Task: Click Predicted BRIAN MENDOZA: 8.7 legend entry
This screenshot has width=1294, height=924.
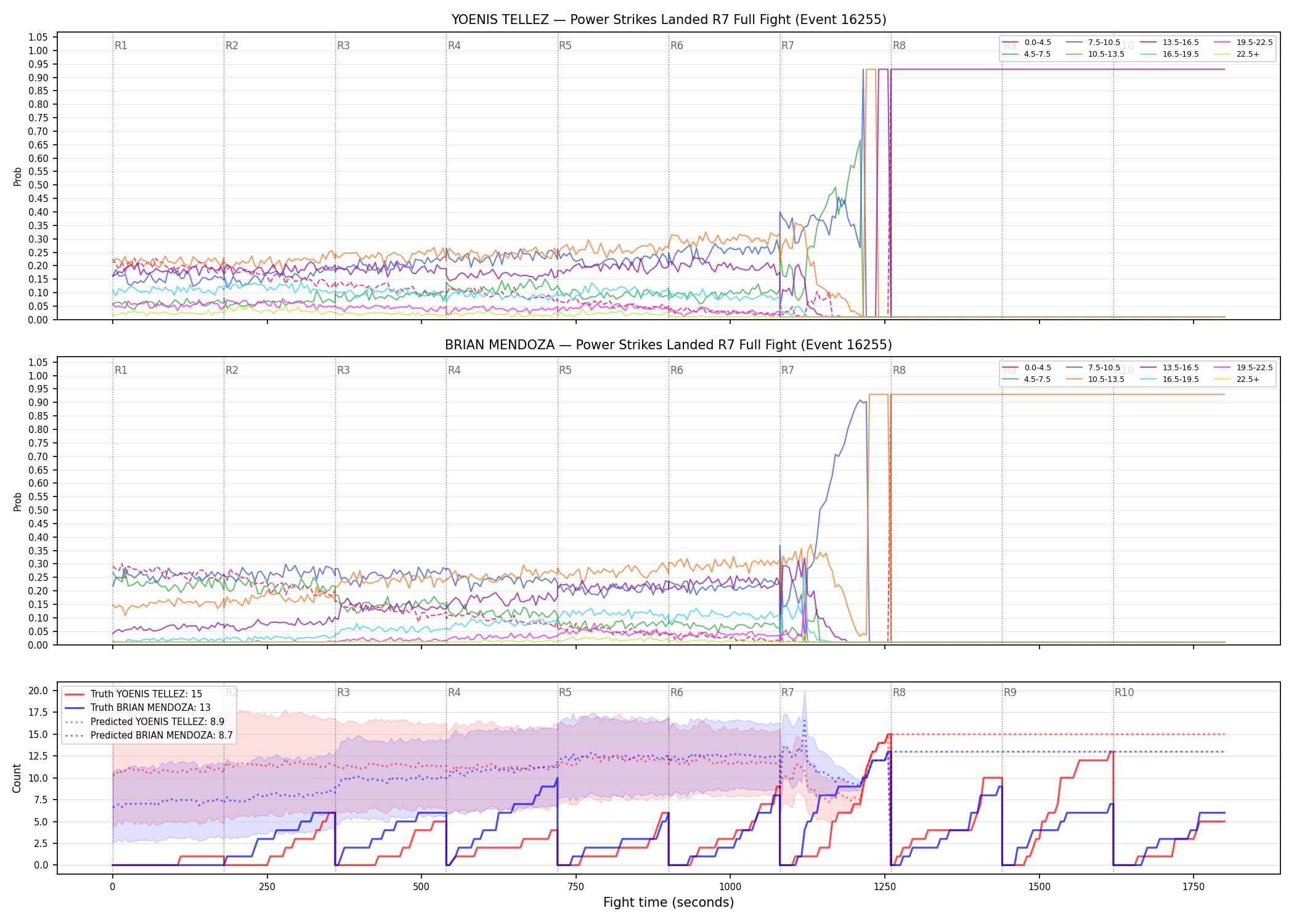Action: pyautogui.click(x=149, y=735)
